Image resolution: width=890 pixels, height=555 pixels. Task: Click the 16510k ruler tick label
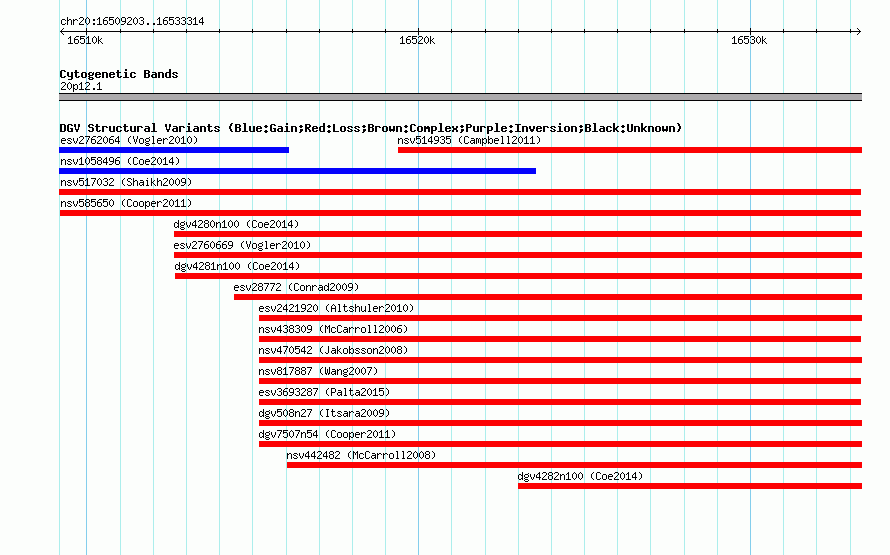pyautogui.click(x=85, y=40)
